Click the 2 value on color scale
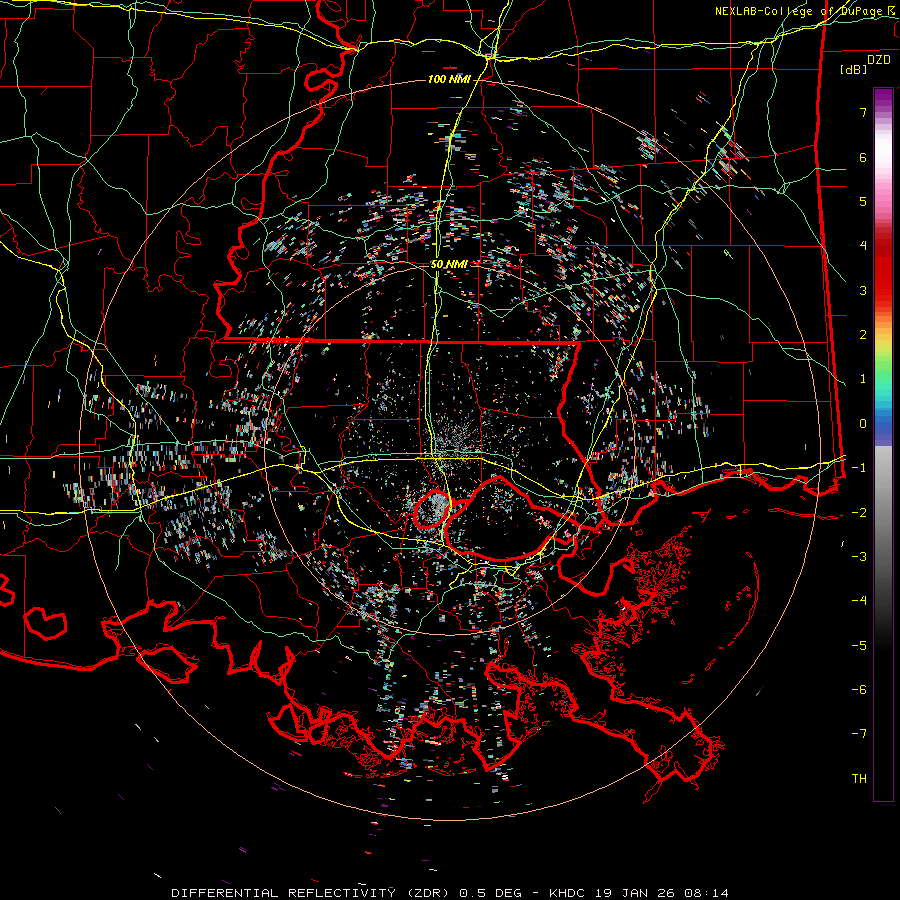This screenshot has height=900, width=900. [x=863, y=335]
